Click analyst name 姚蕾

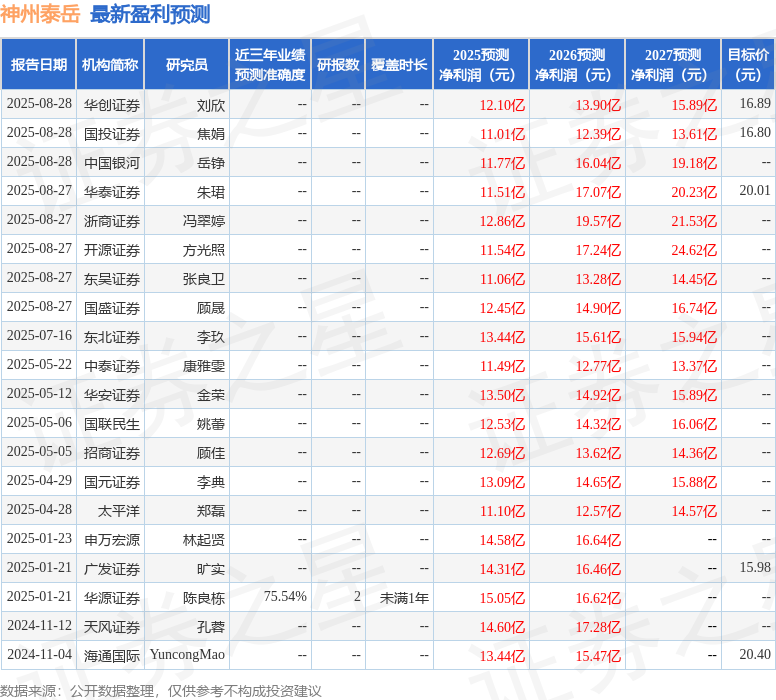[x=211, y=424]
